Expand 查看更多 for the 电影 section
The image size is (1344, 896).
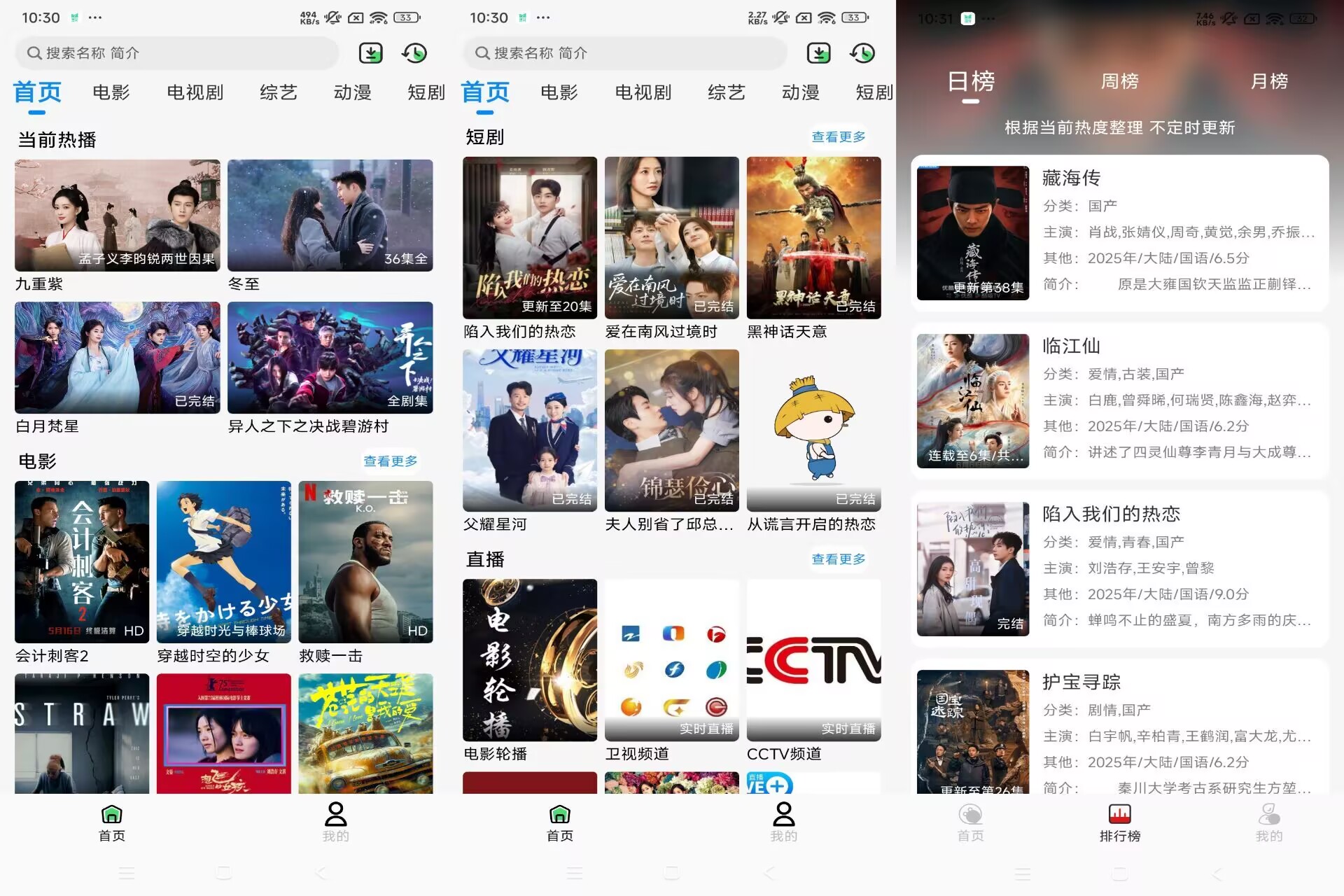point(390,461)
